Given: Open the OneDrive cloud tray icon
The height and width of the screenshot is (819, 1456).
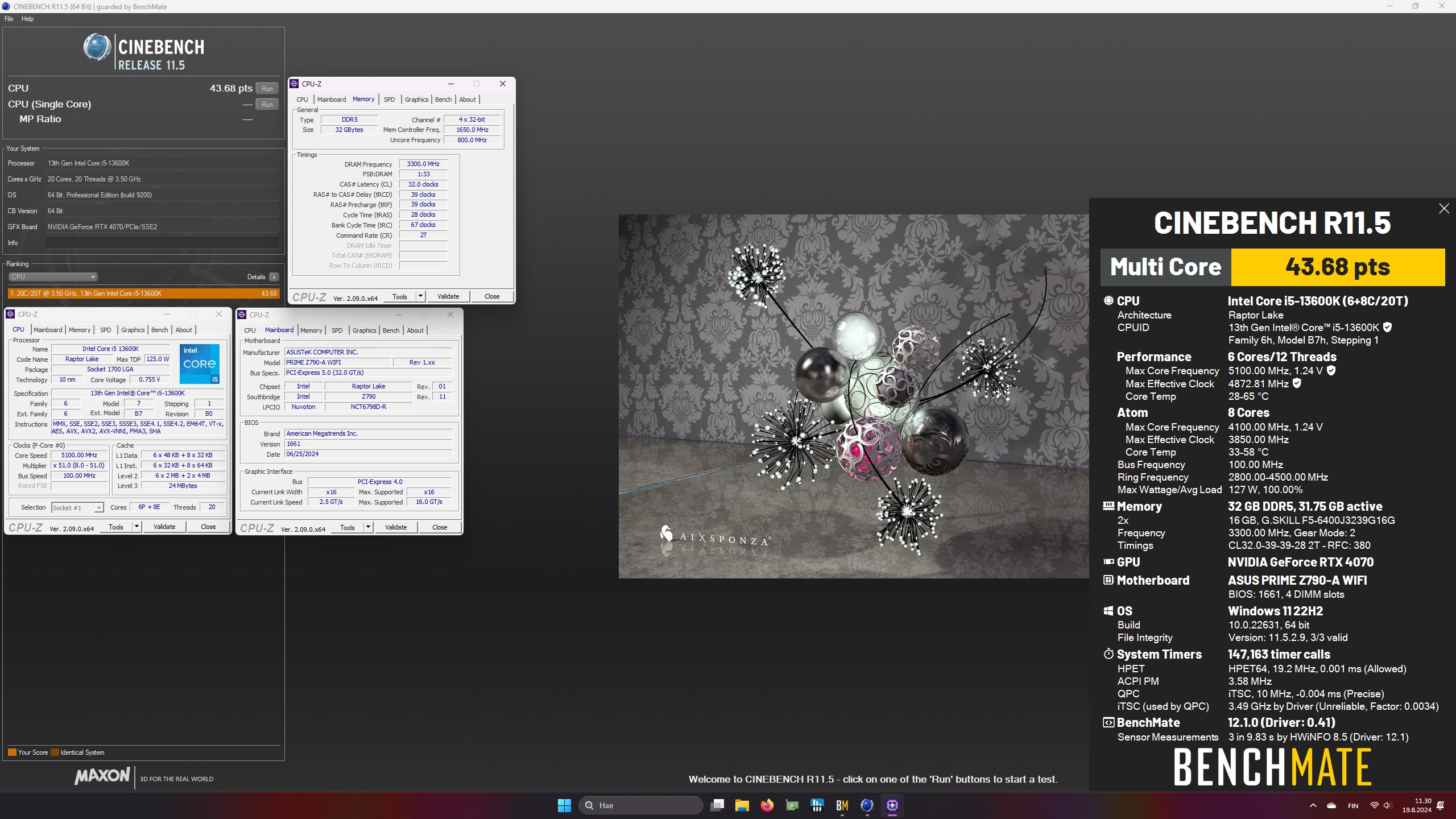Looking at the screenshot, I should click(1331, 805).
